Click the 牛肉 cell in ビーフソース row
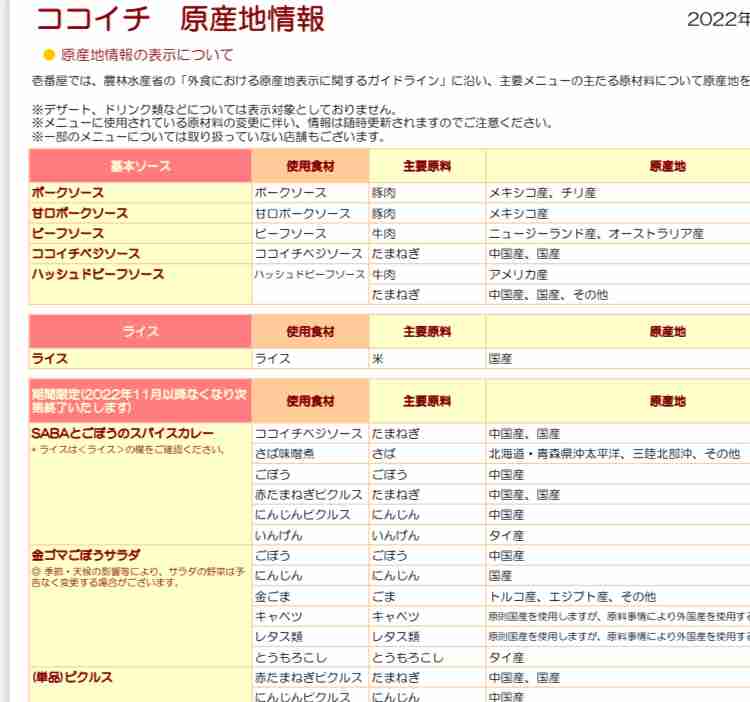The width and height of the screenshot is (750, 702). 384,233
